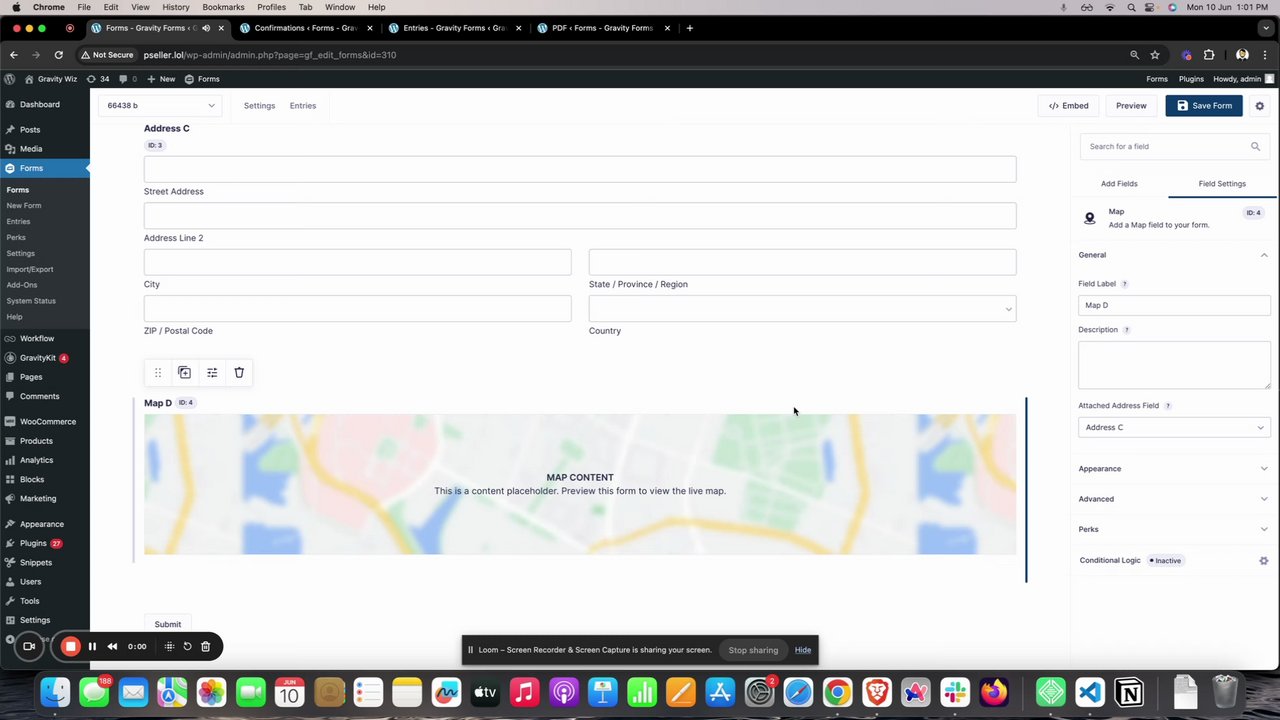Open GravityKit in sidebar
Screen dimensions: 1280x720
[38, 357]
